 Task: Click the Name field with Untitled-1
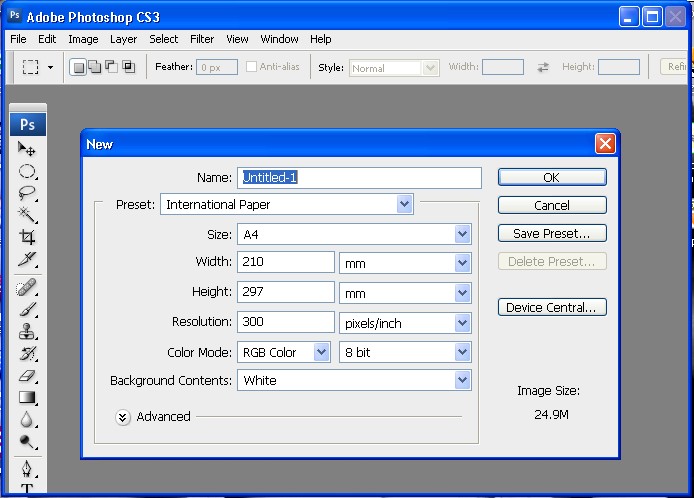coord(359,178)
